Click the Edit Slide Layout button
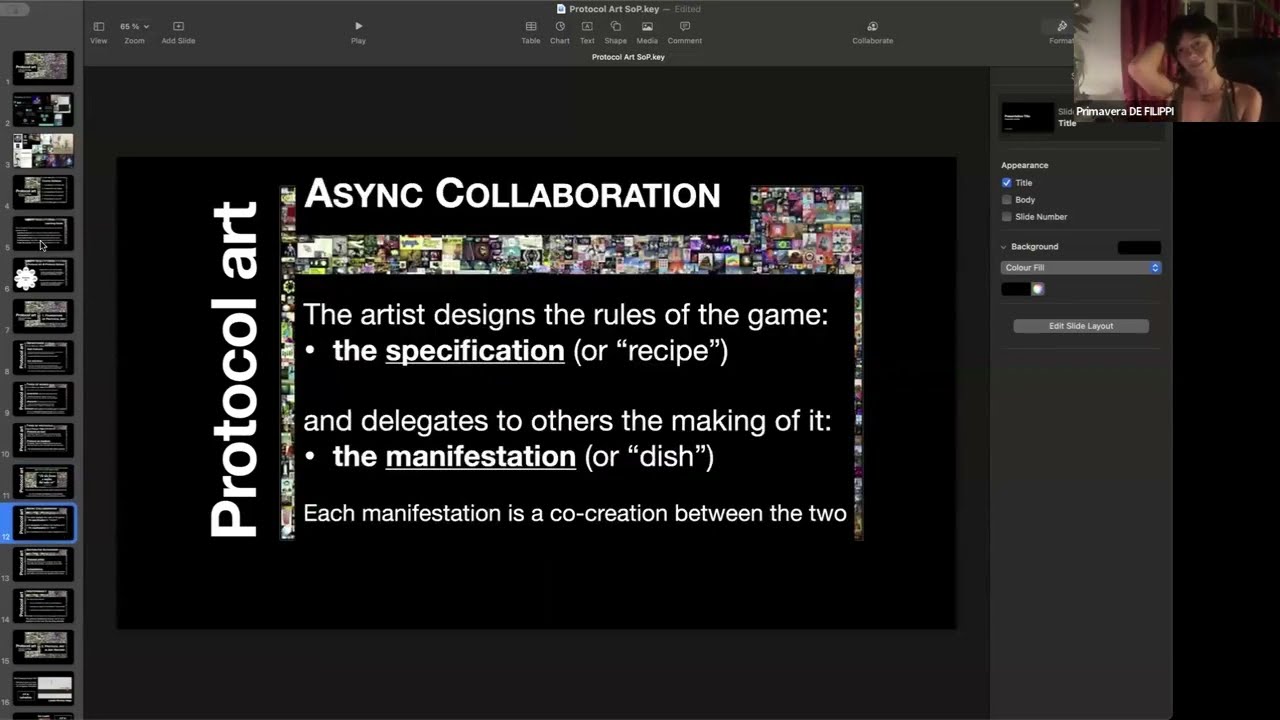 1081,326
